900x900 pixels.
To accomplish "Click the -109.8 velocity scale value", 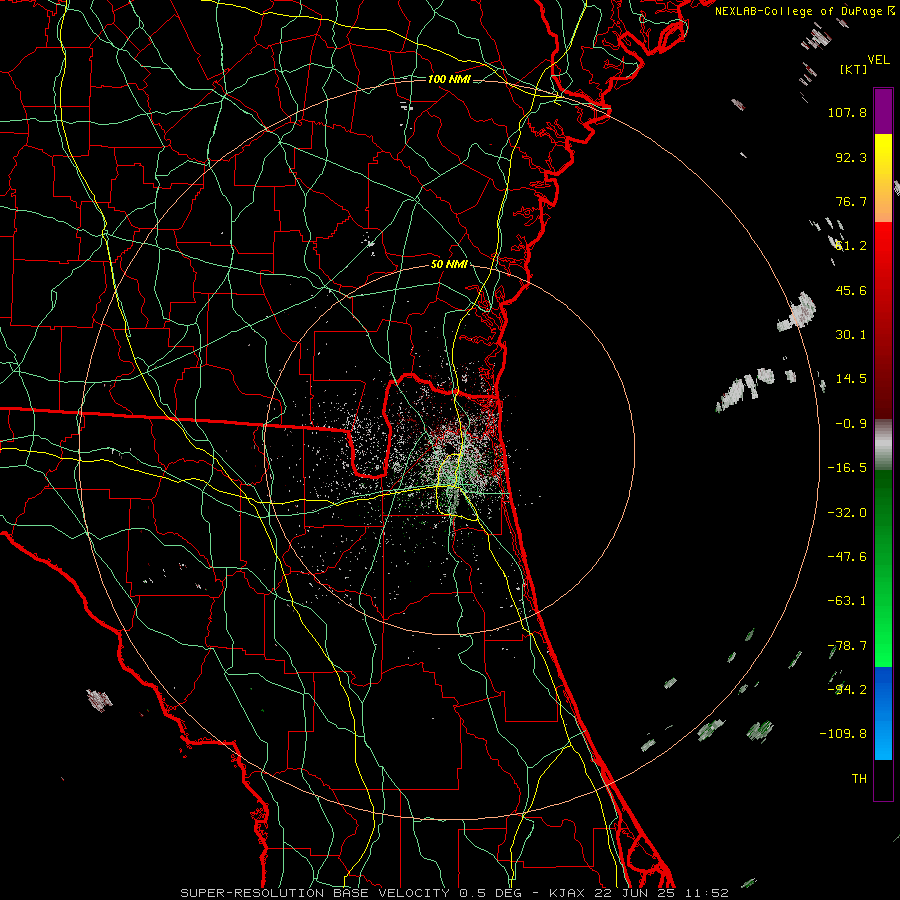I will click(843, 734).
